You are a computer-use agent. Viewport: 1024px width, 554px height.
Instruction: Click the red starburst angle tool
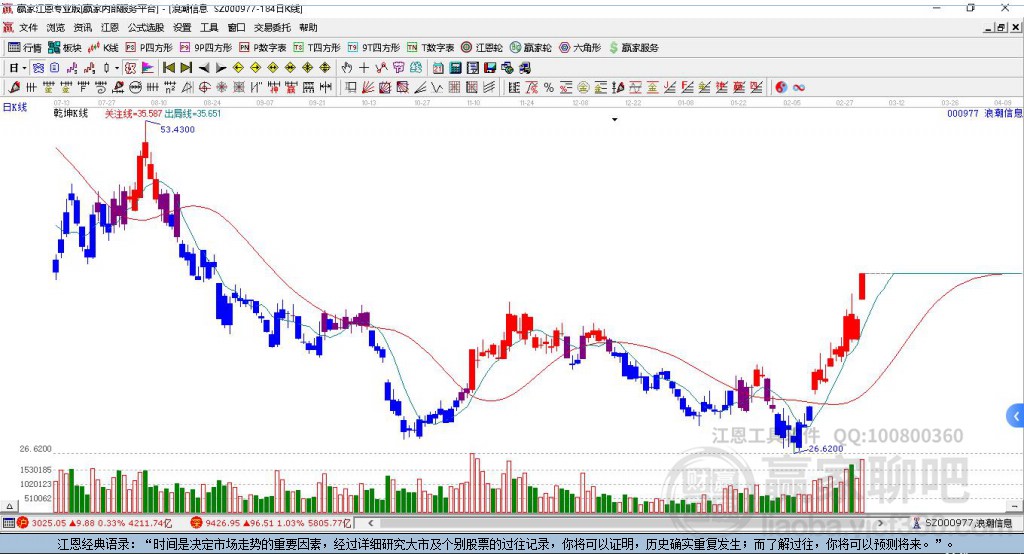tap(221, 87)
